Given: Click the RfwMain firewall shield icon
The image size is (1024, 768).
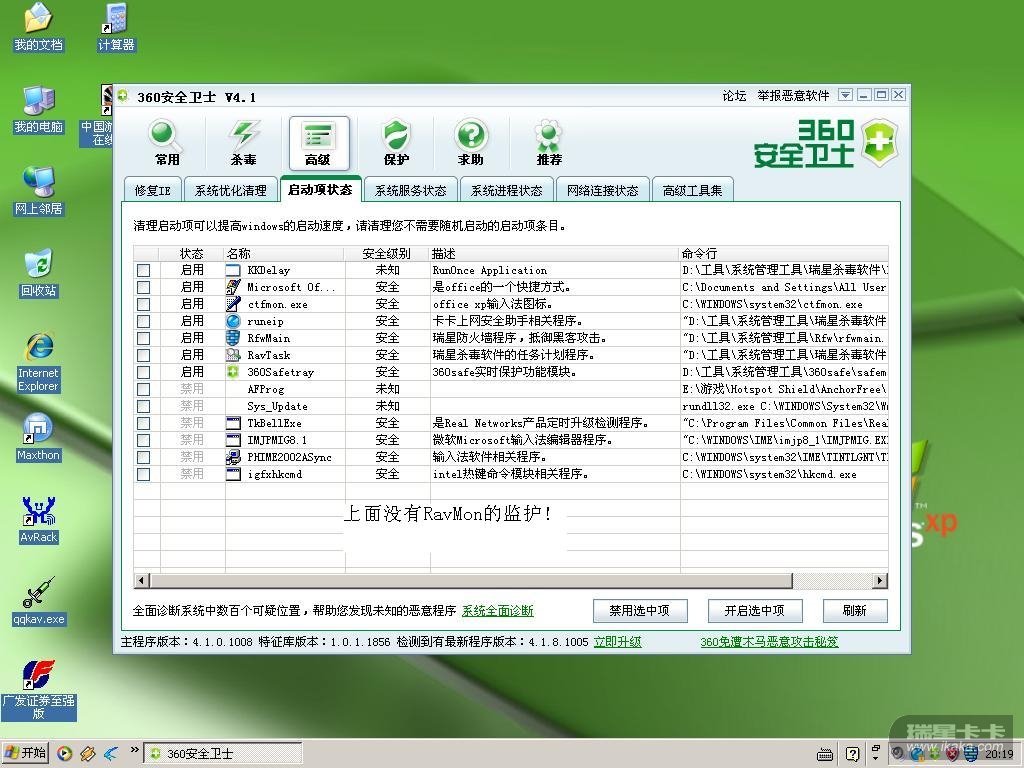Looking at the screenshot, I should (233, 338).
